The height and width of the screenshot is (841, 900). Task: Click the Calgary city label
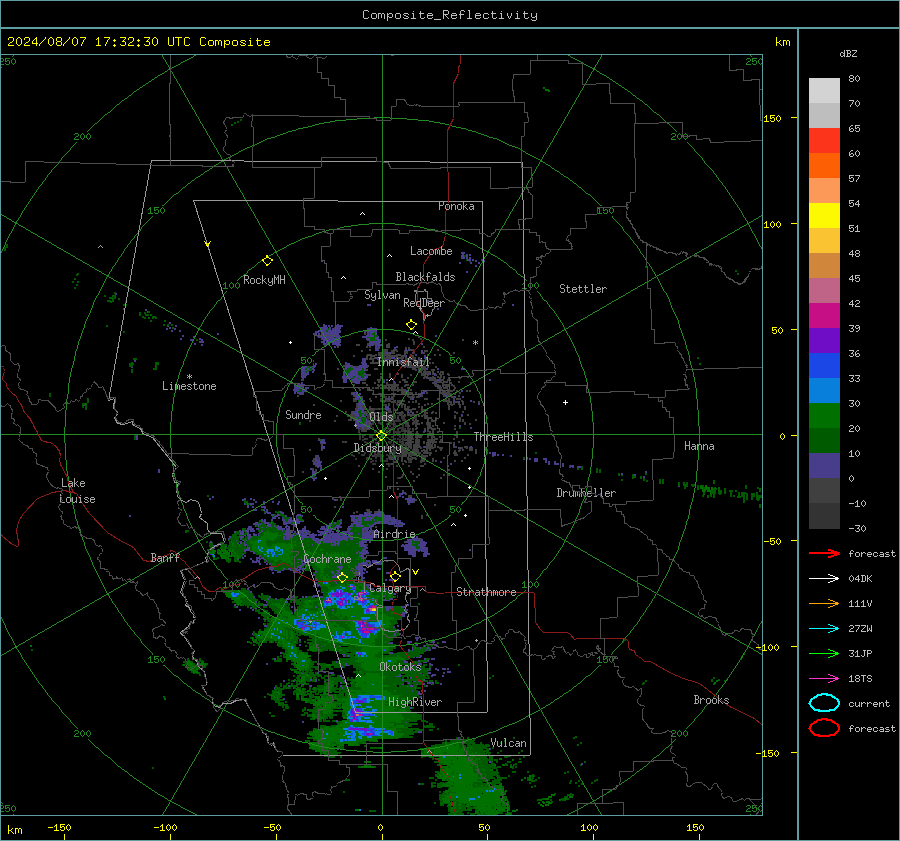(x=390, y=588)
